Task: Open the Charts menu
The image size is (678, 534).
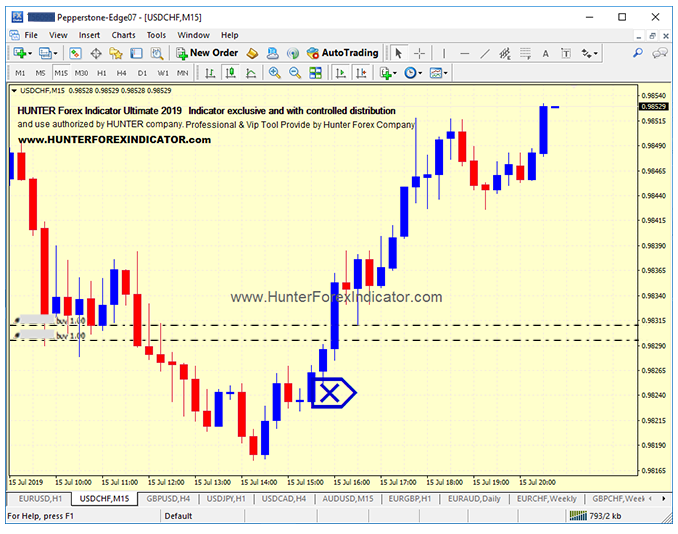Action: click(x=123, y=35)
